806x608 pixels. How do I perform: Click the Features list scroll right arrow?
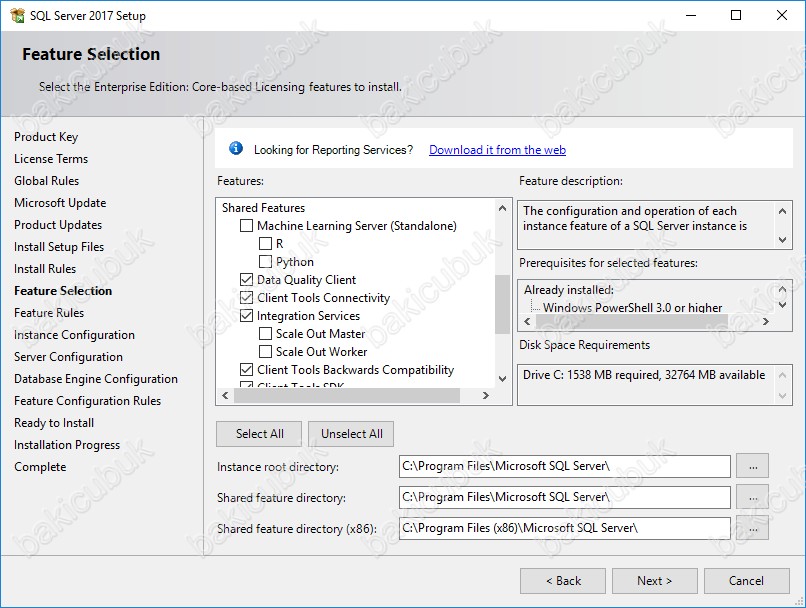486,395
